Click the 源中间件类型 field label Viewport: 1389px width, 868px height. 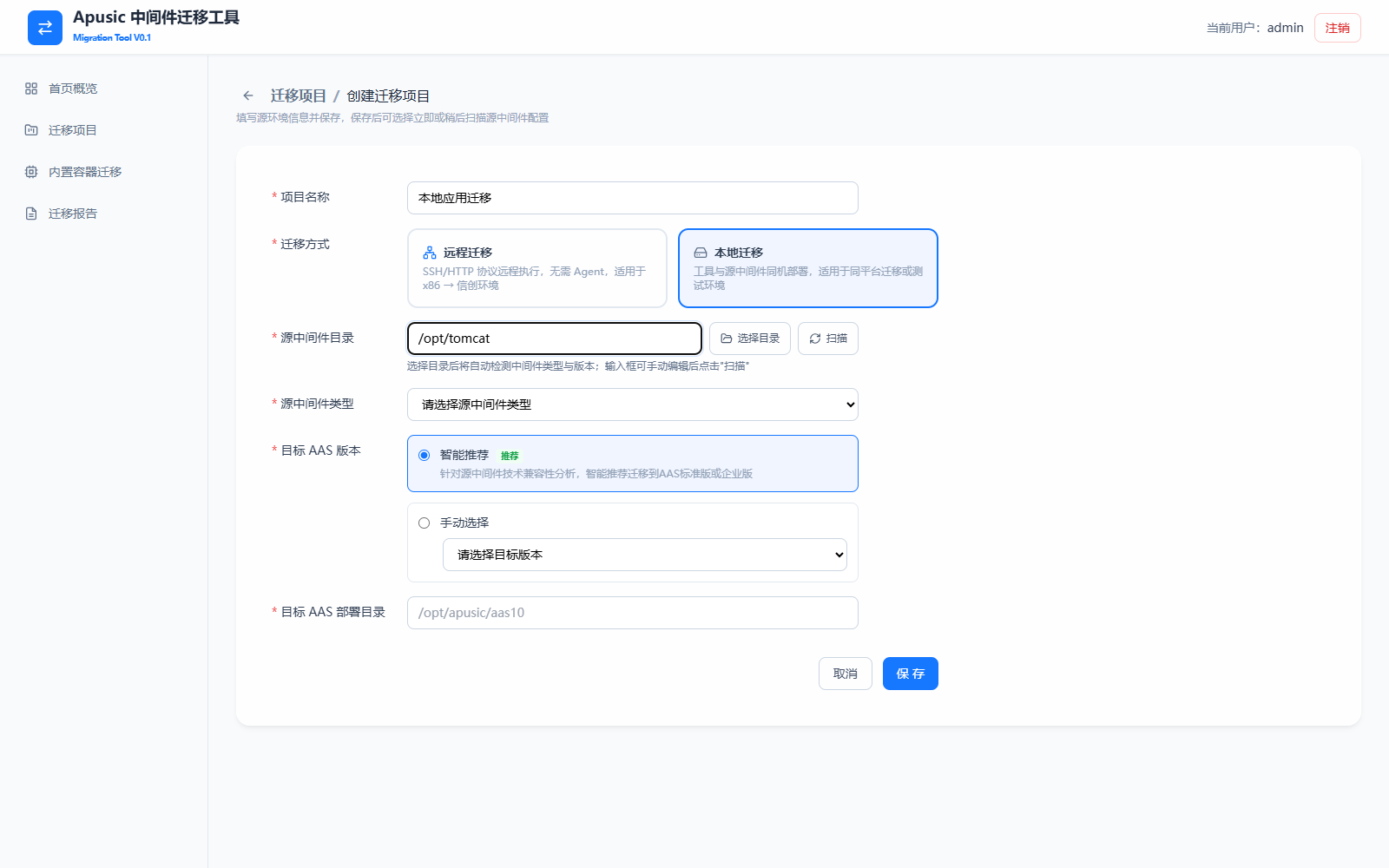click(x=317, y=404)
